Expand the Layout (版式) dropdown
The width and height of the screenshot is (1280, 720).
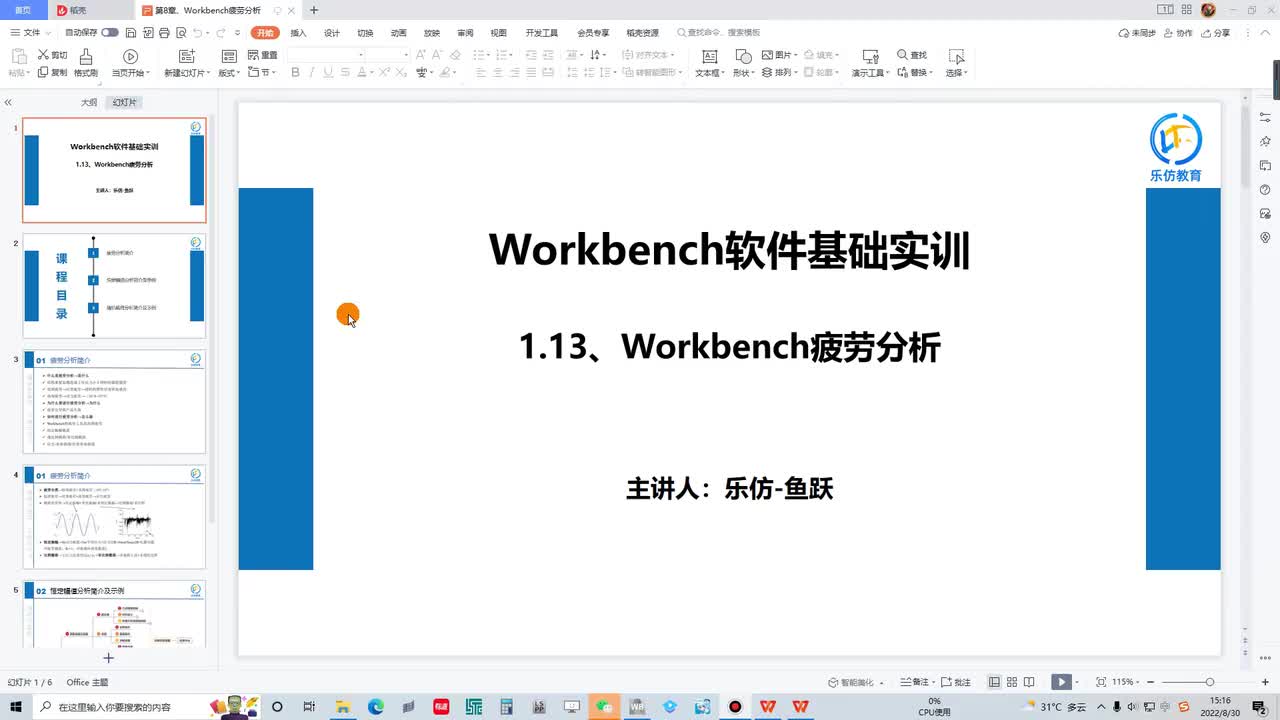pyautogui.click(x=229, y=72)
